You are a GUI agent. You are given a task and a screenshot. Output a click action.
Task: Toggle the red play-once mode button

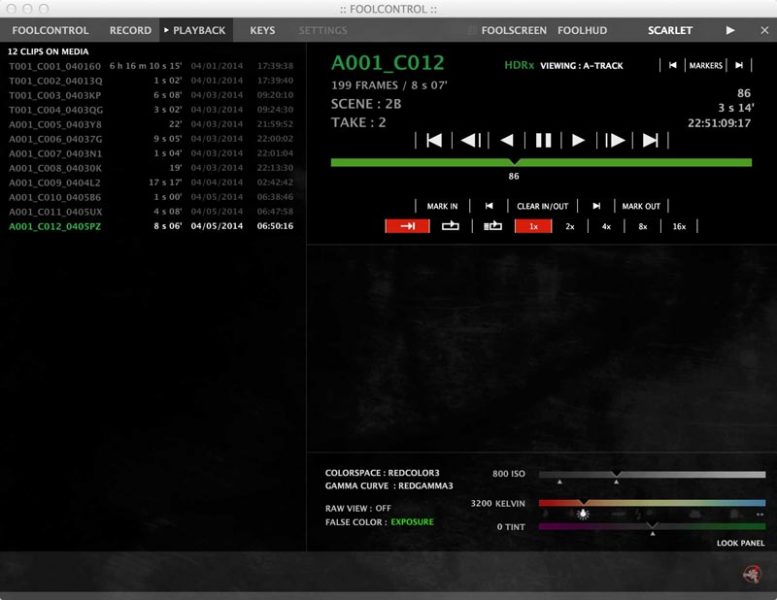[x=407, y=226]
